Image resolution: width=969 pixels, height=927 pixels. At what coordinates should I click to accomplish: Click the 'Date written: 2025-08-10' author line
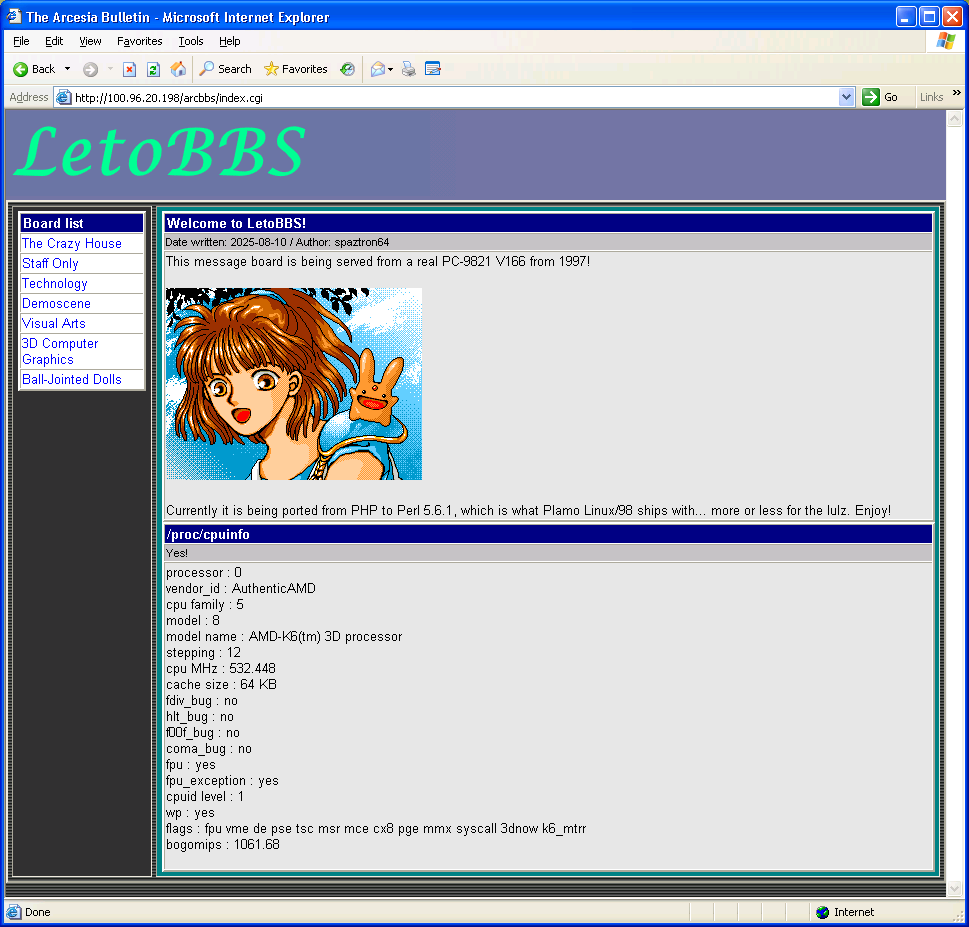click(277, 242)
